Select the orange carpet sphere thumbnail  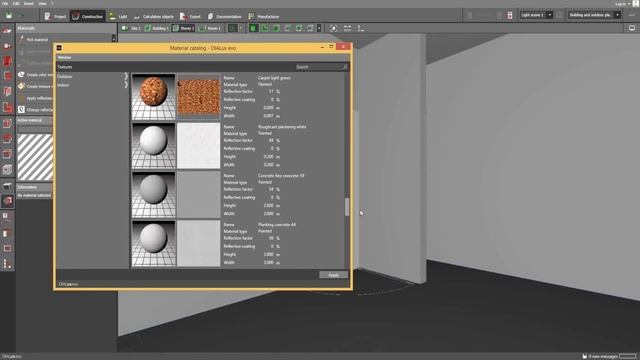point(153,96)
